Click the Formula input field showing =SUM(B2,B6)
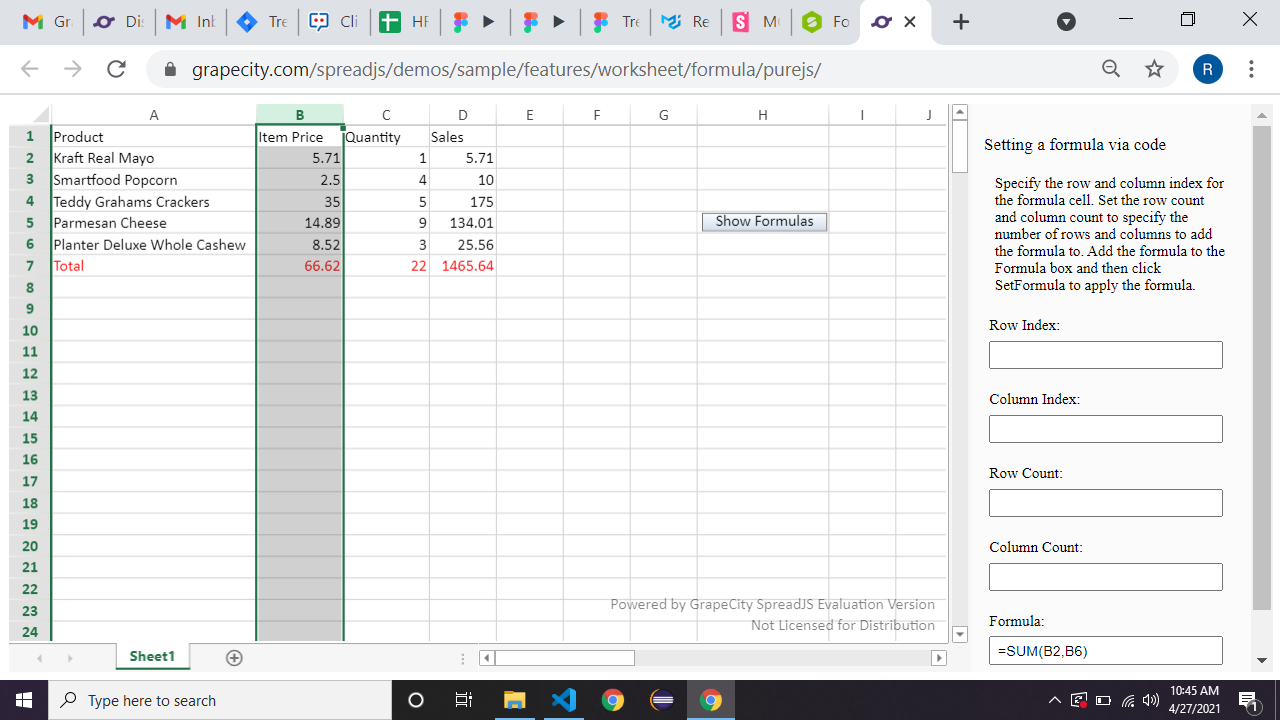This screenshot has height=720, width=1280. point(1105,650)
